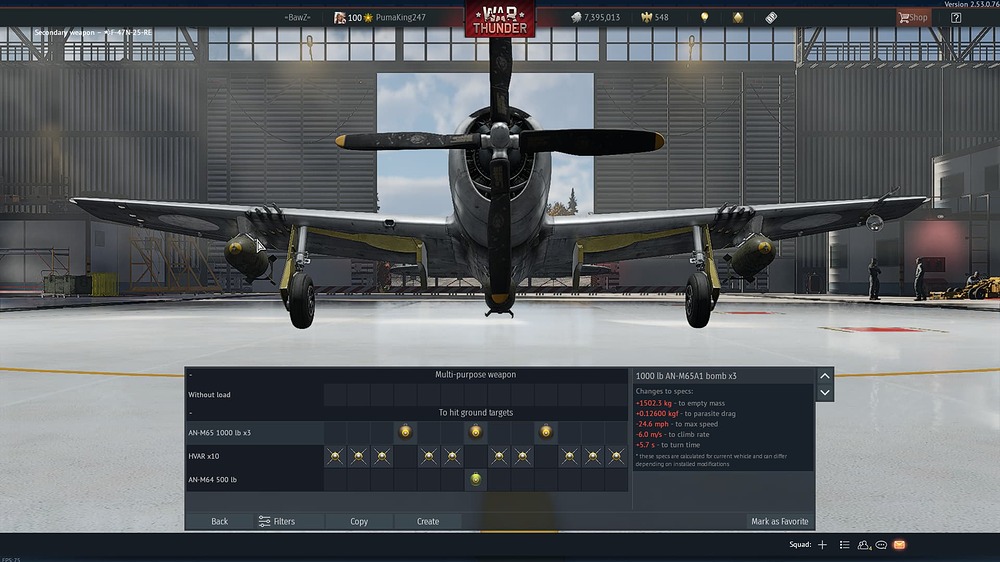The width and height of the screenshot is (1000, 562).
Task: Open the squad list icon
Action: 844,545
